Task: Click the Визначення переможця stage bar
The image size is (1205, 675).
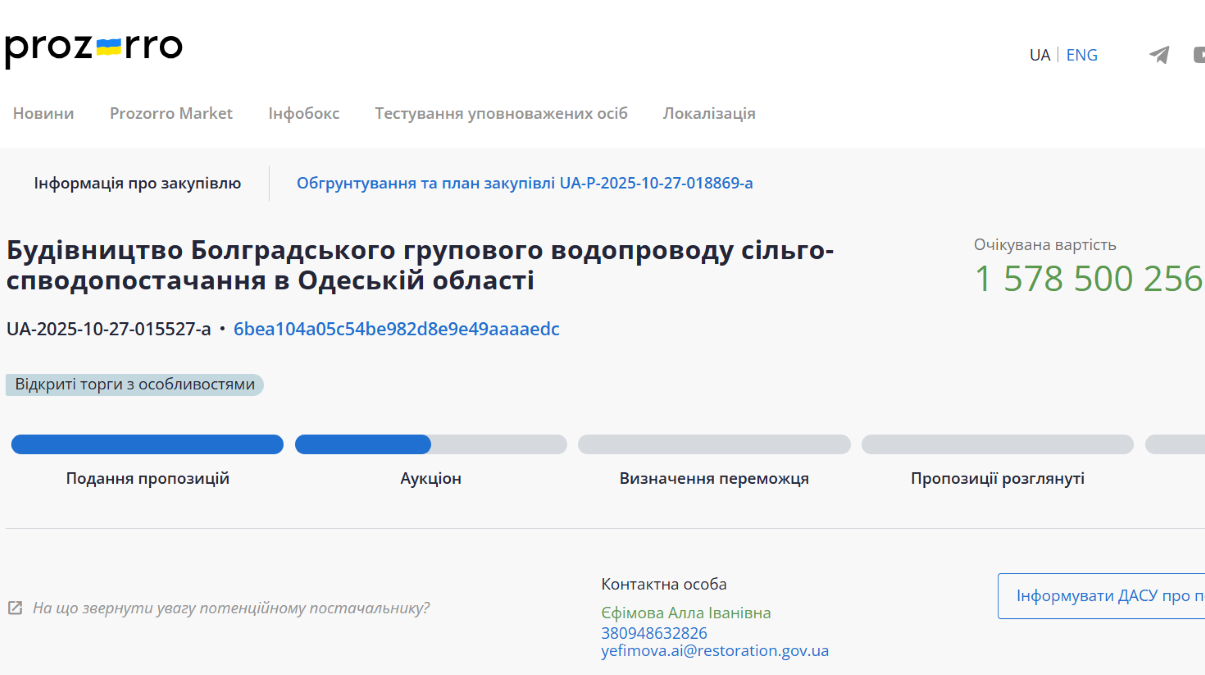Action: (x=713, y=445)
